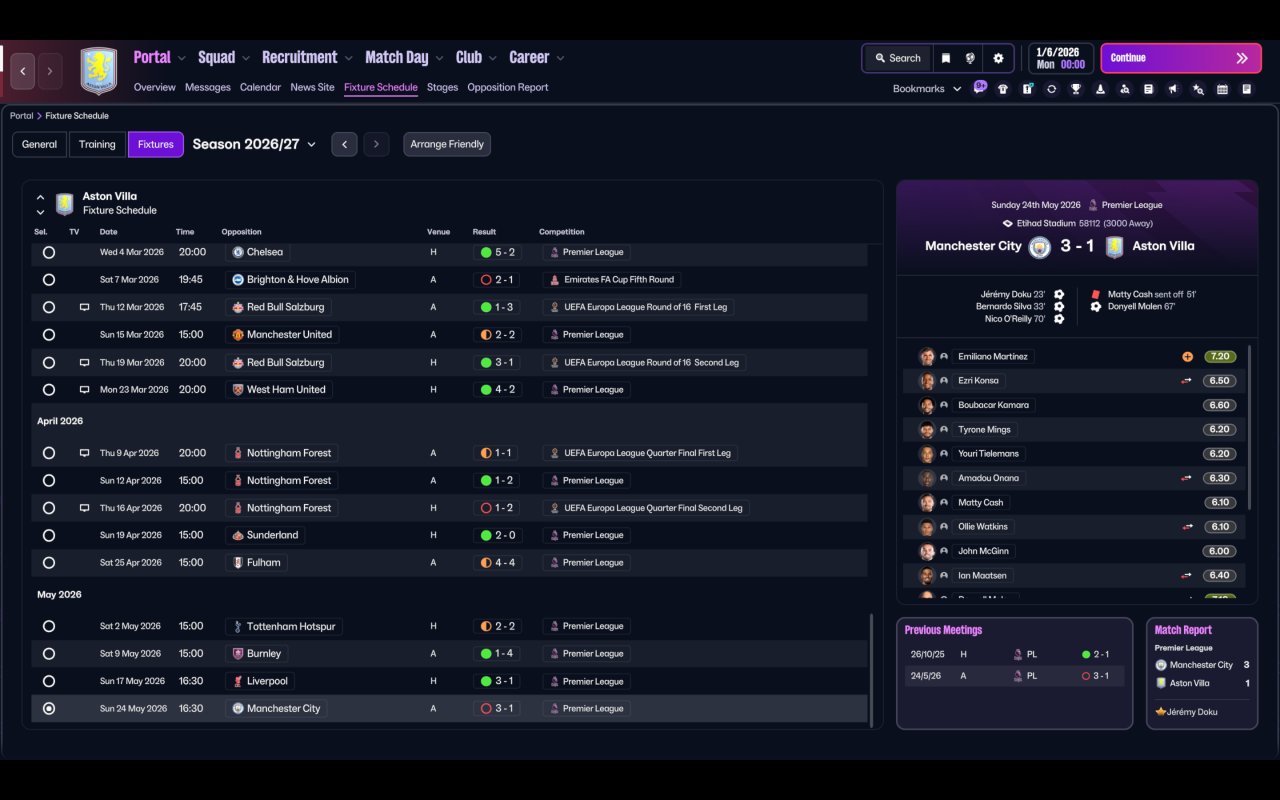This screenshot has width=1280, height=800.
Task: Select the Brighton & Hove Albion fixture radio
Action: coord(49,280)
